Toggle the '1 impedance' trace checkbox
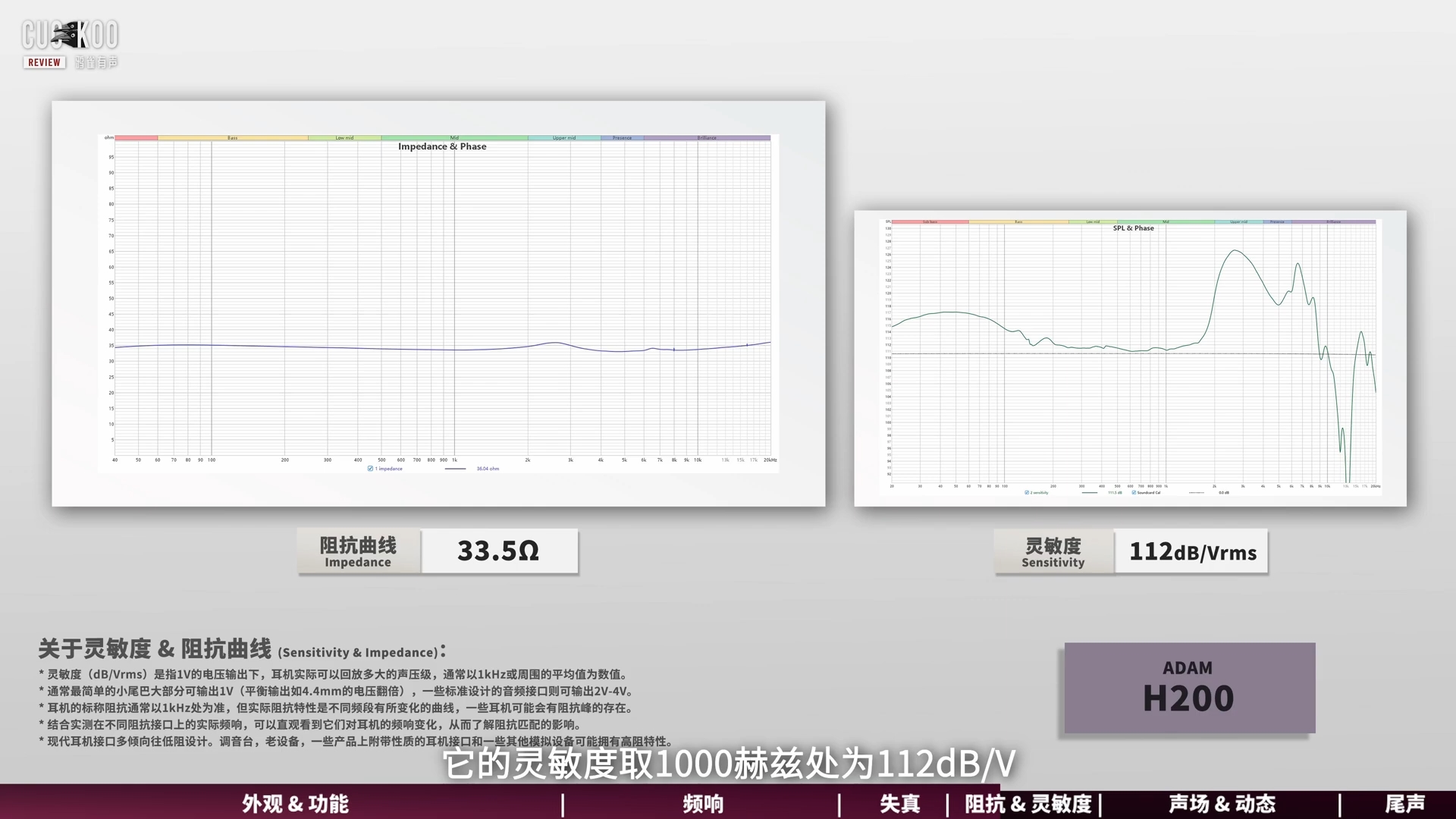 (x=370, y=469)
